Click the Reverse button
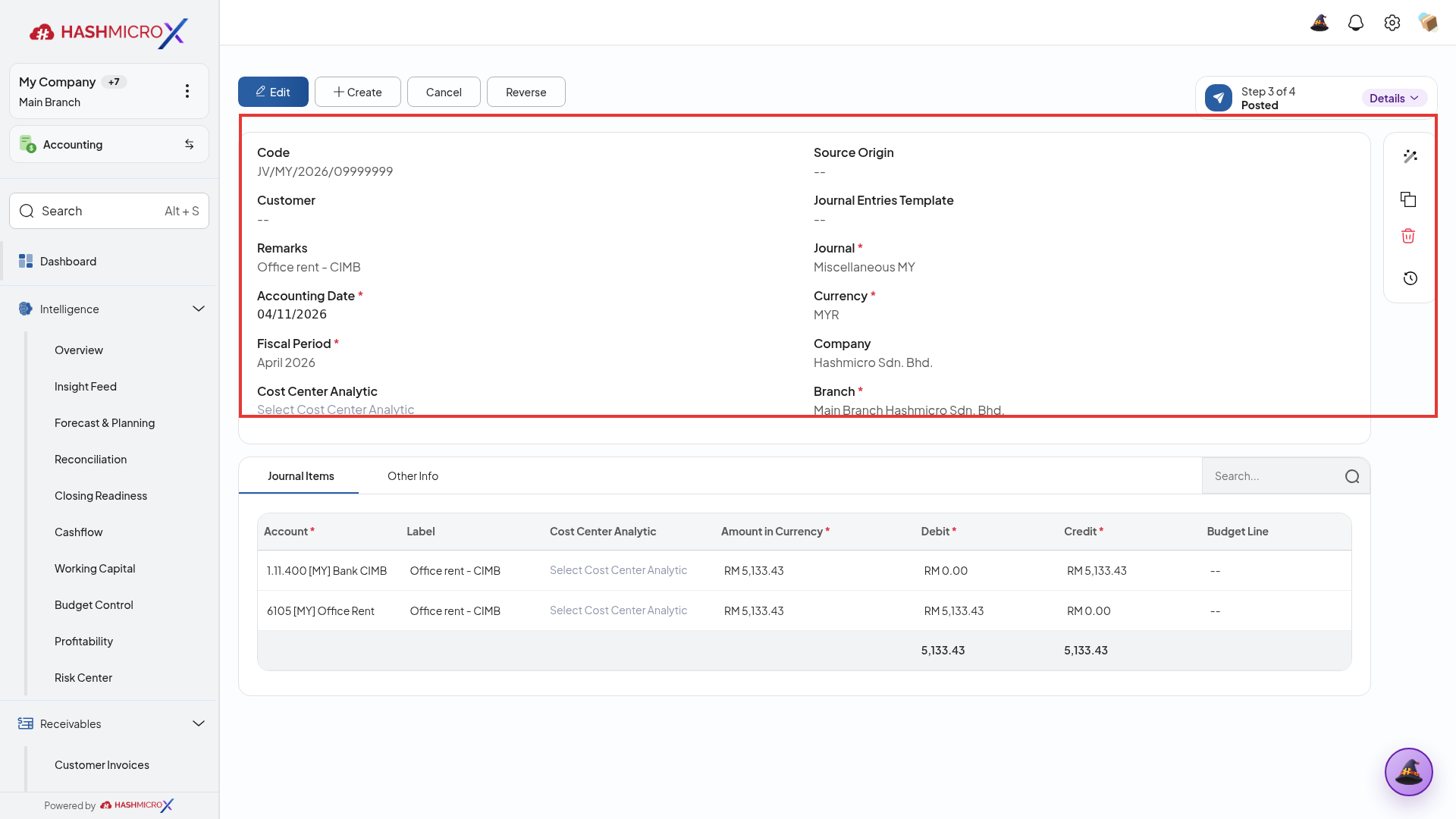 pyautogui.click(x=526, y=92)
